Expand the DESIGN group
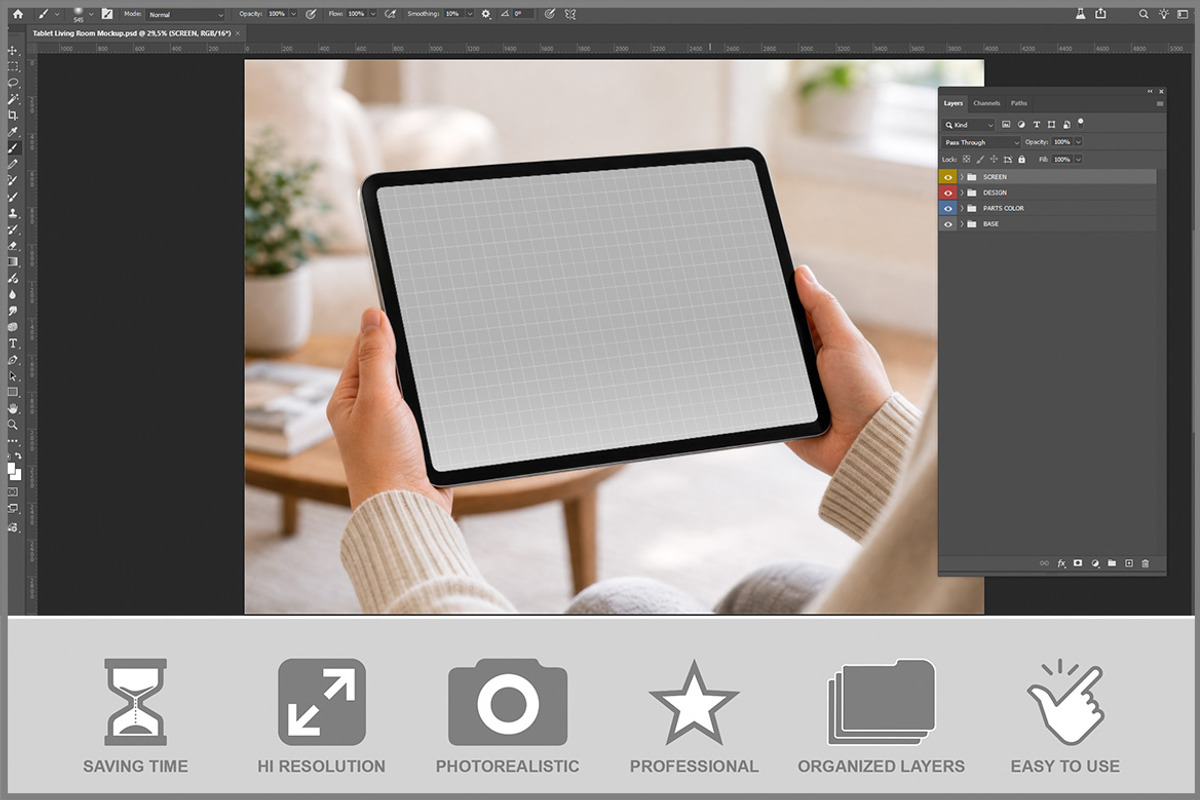Image resolution: width=1200 pixels, height=800 pixels. pos(962,193)
